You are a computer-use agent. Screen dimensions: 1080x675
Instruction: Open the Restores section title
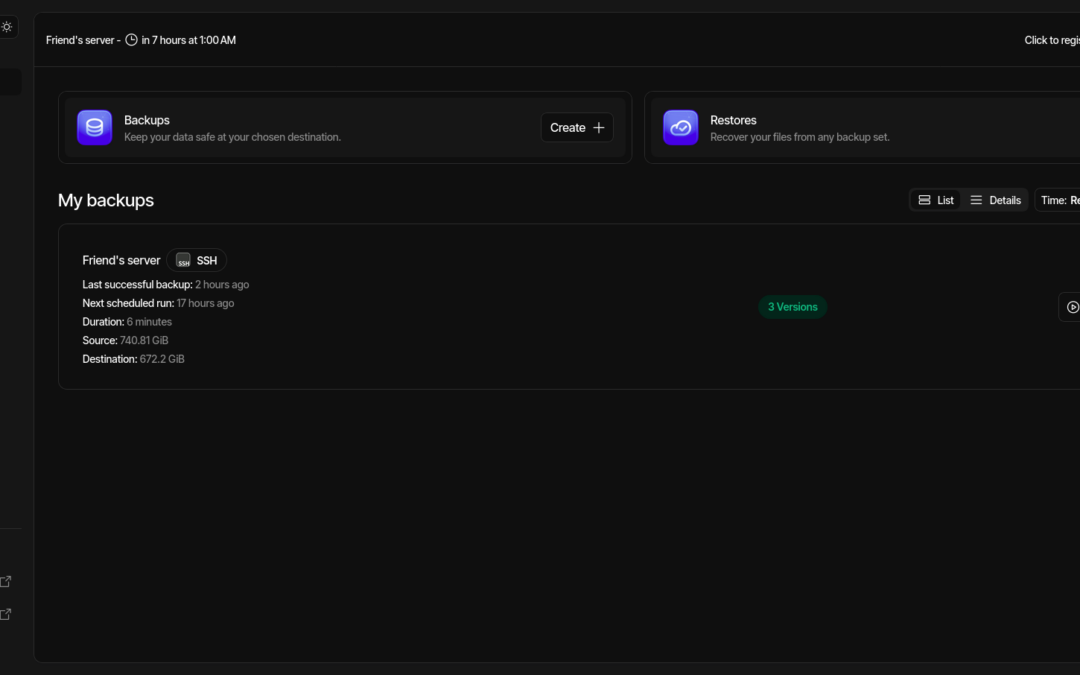tap(733, 120)
